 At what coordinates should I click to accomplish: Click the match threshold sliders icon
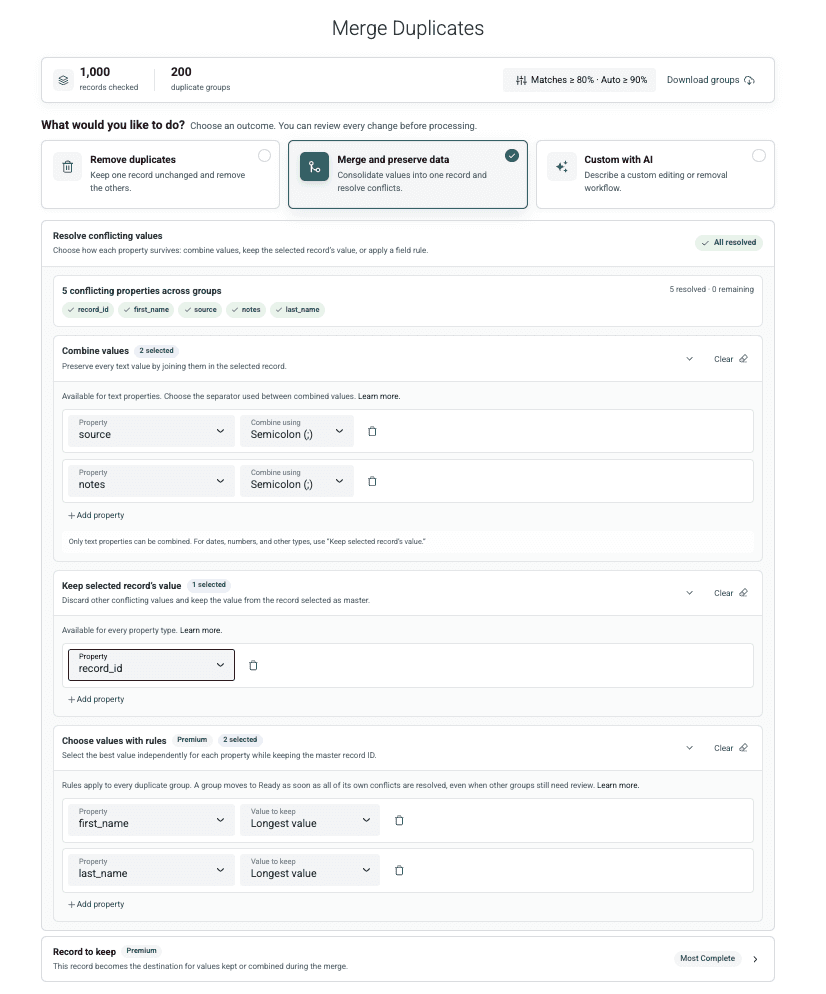(x=521, y=80)
